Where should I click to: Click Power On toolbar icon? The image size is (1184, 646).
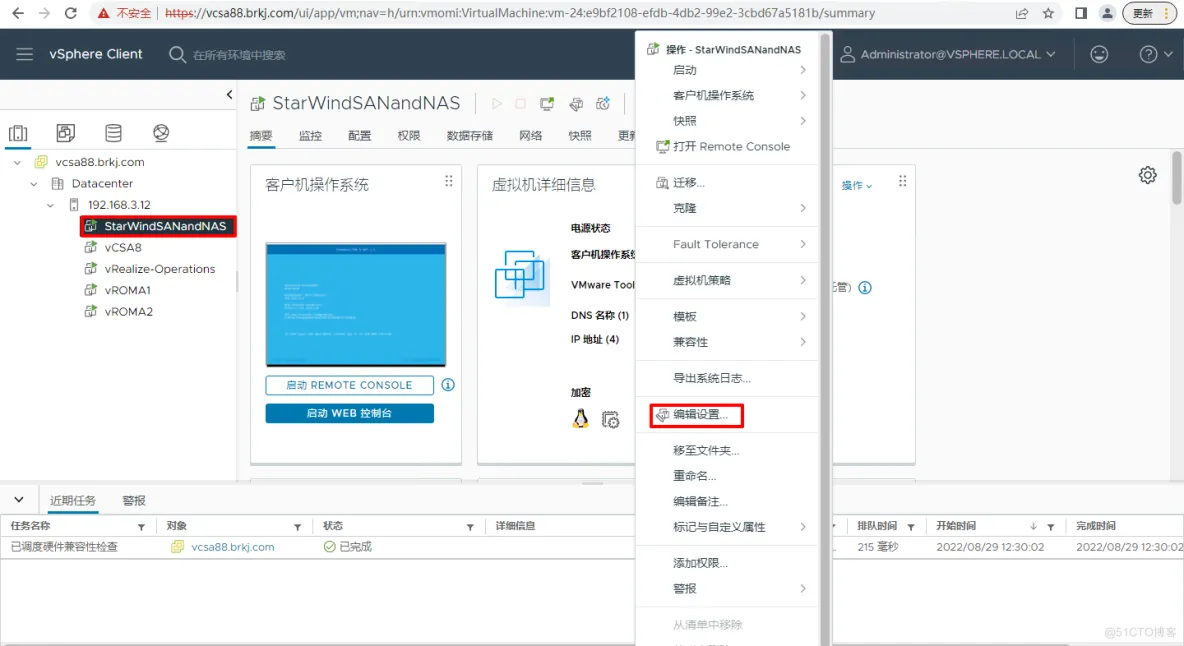tap(496, 103)
